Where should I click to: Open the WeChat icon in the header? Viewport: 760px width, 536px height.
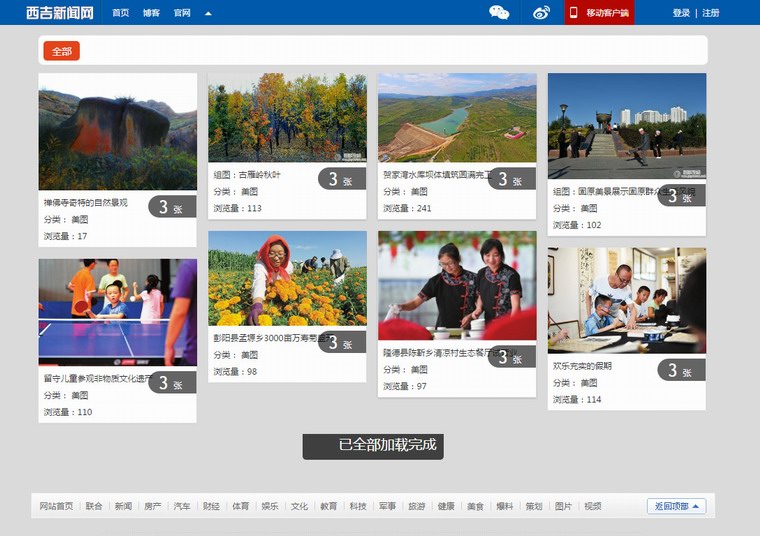tap(499, 13)
